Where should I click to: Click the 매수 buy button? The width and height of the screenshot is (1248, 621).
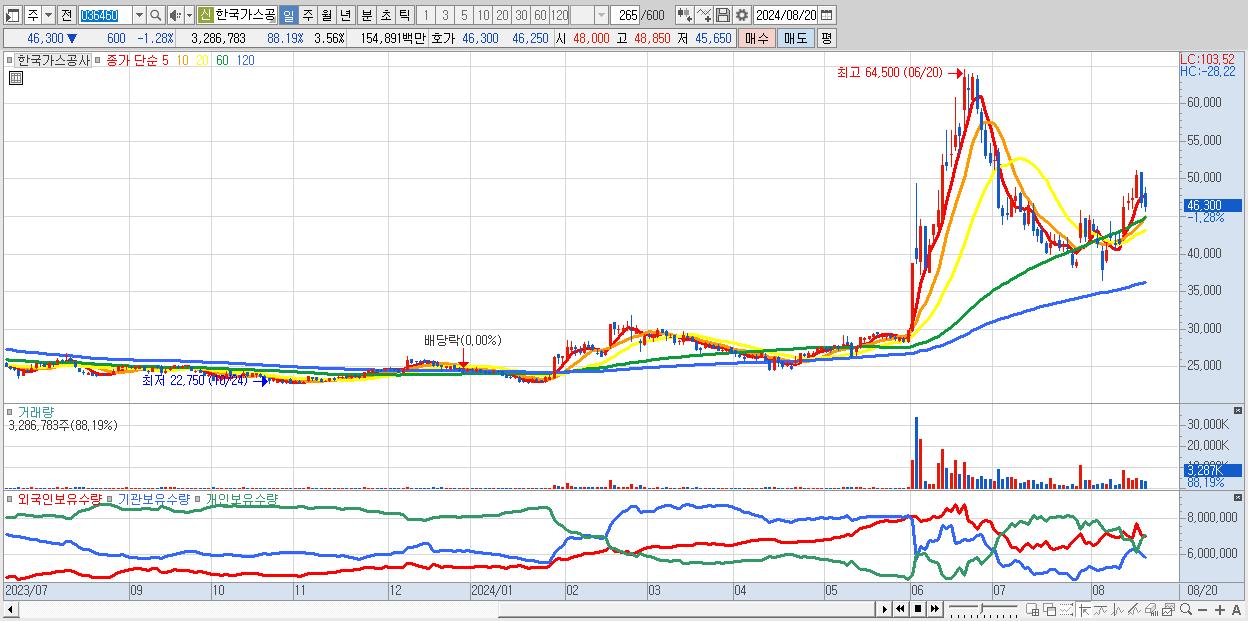coord(756,38)
